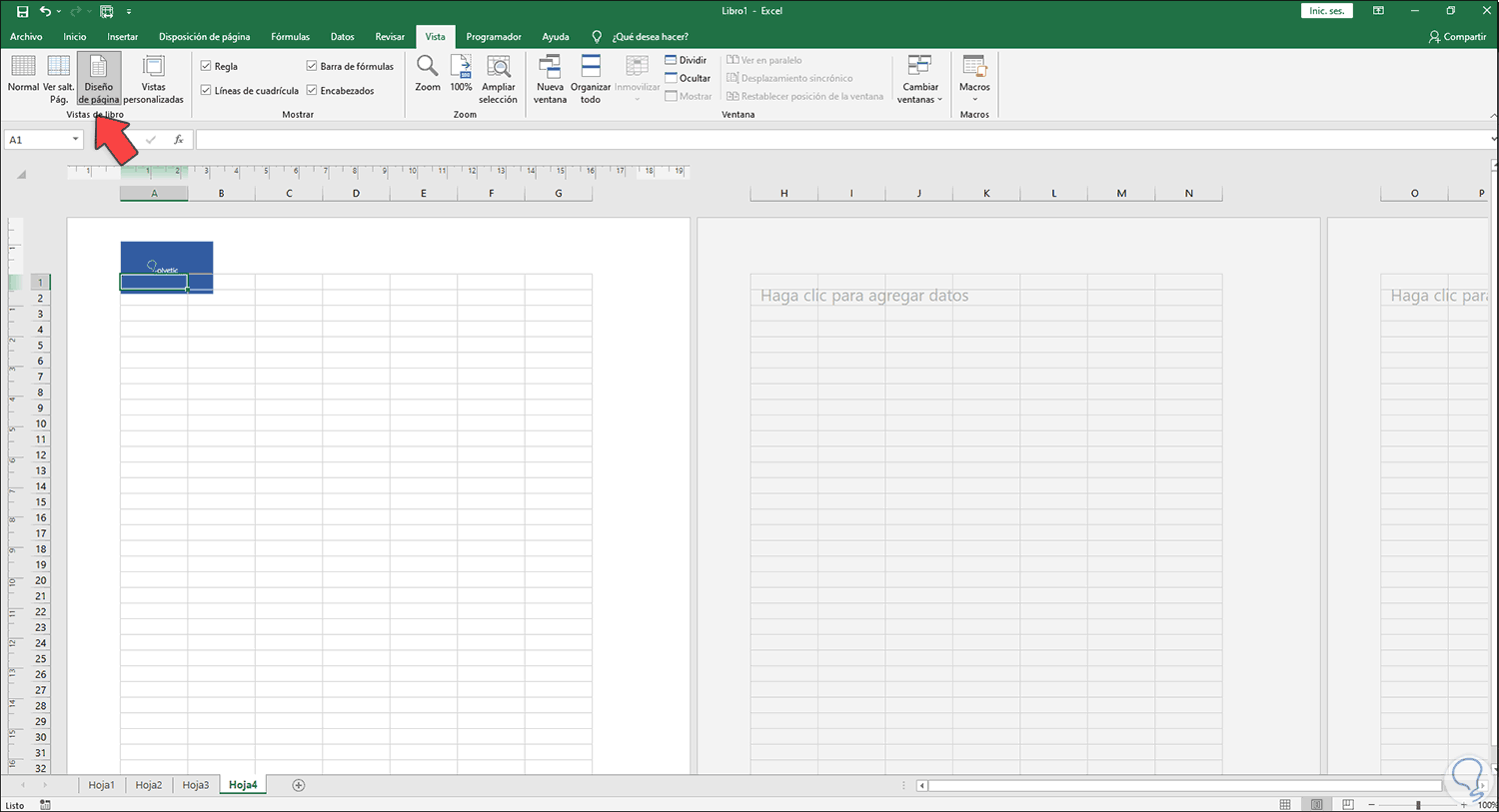Toggle Barra de fórmulas checkbox
The image size is (1499, 812).
pos(312,66)
